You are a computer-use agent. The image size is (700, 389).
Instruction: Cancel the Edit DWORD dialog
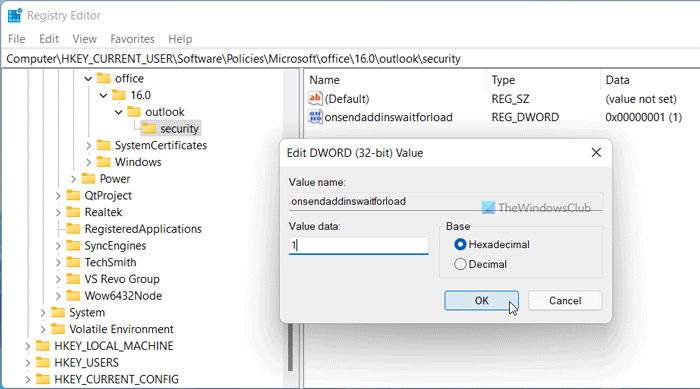(565, 301)
